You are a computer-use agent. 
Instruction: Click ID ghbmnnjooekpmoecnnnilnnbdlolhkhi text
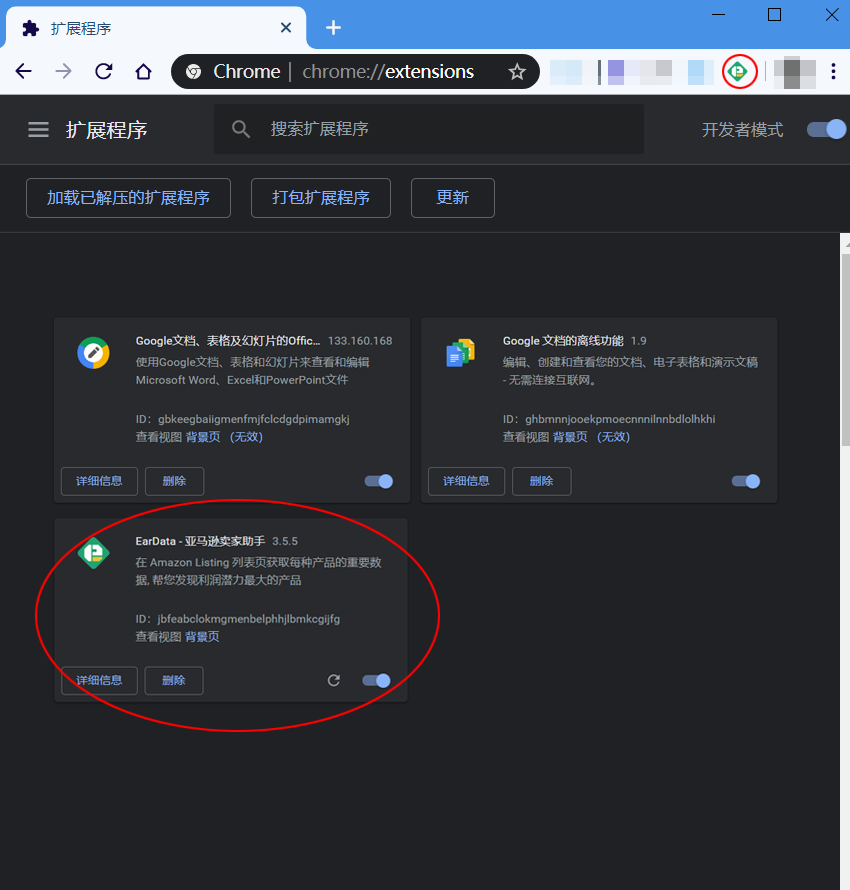point(609,419)
